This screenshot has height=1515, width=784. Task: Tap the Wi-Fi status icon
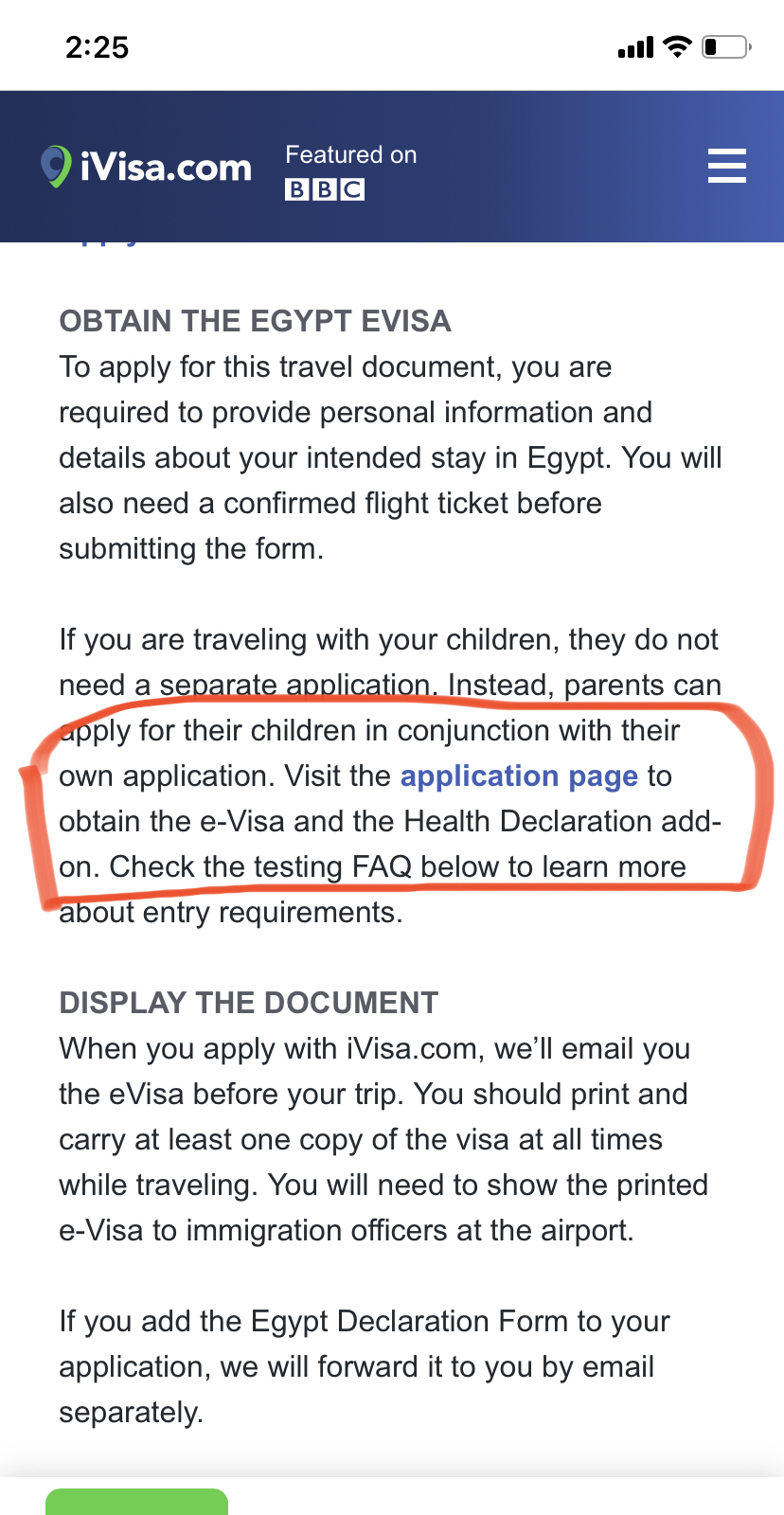(677, 46)
